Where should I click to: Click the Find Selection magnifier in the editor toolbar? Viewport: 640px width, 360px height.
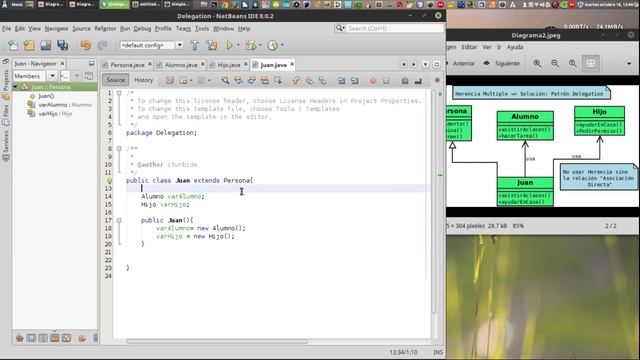[x=225, y=80]
